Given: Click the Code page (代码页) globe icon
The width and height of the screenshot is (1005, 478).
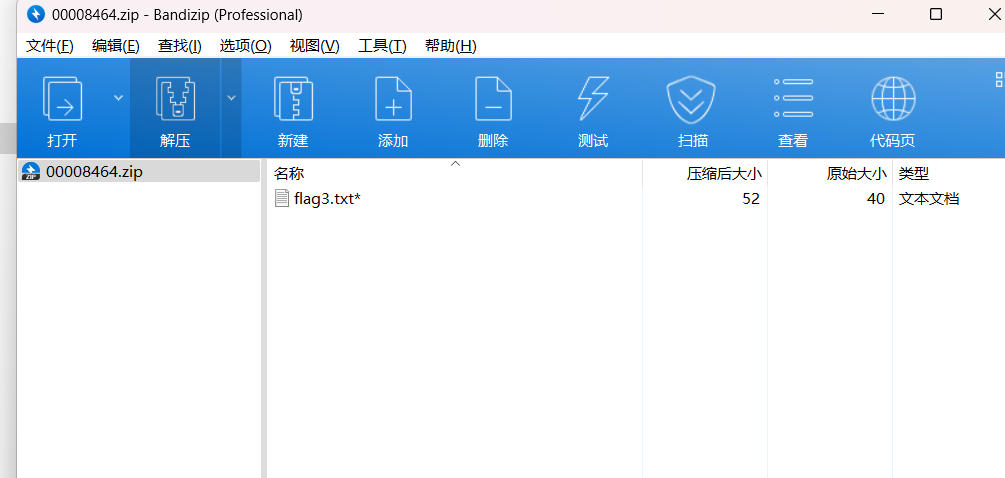Looking at the screenshot, I should [892, 99].
